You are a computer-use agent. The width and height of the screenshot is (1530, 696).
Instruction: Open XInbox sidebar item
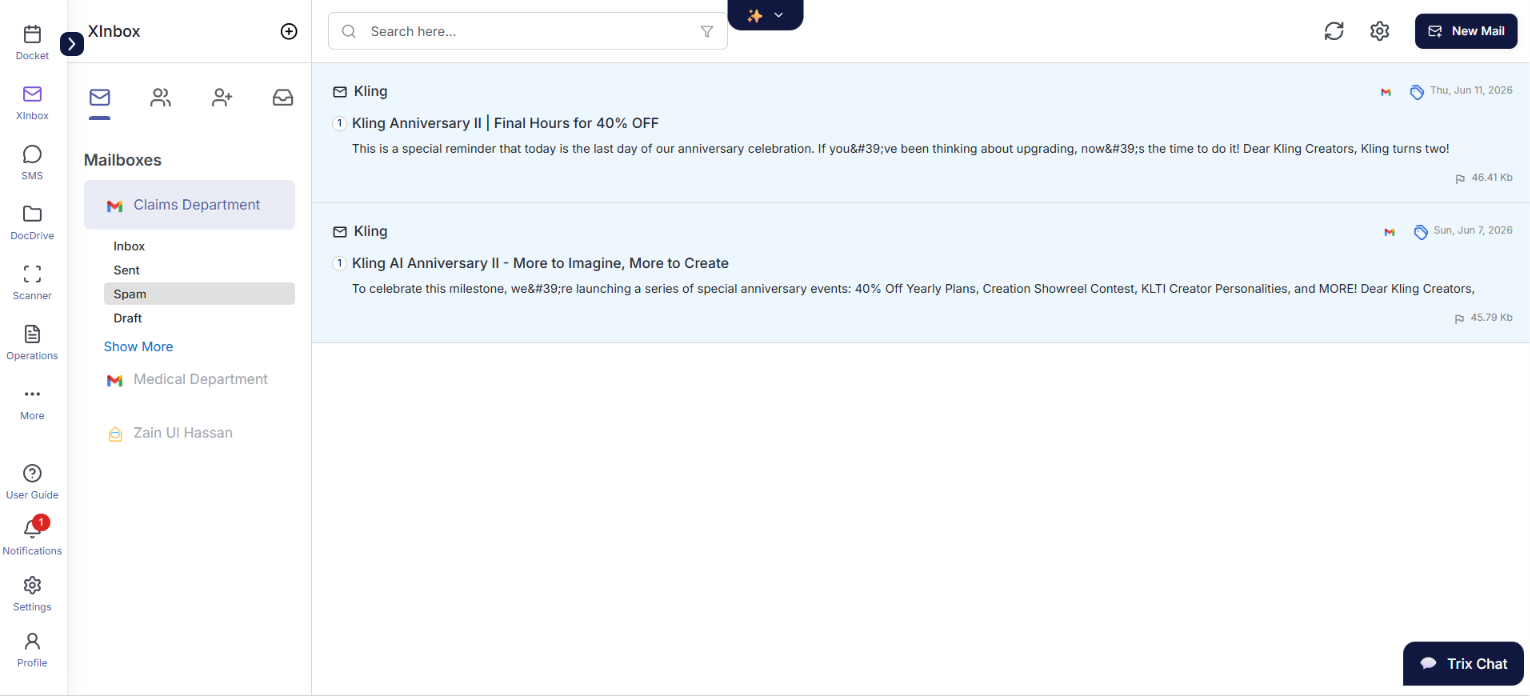[x=32, y=102]
